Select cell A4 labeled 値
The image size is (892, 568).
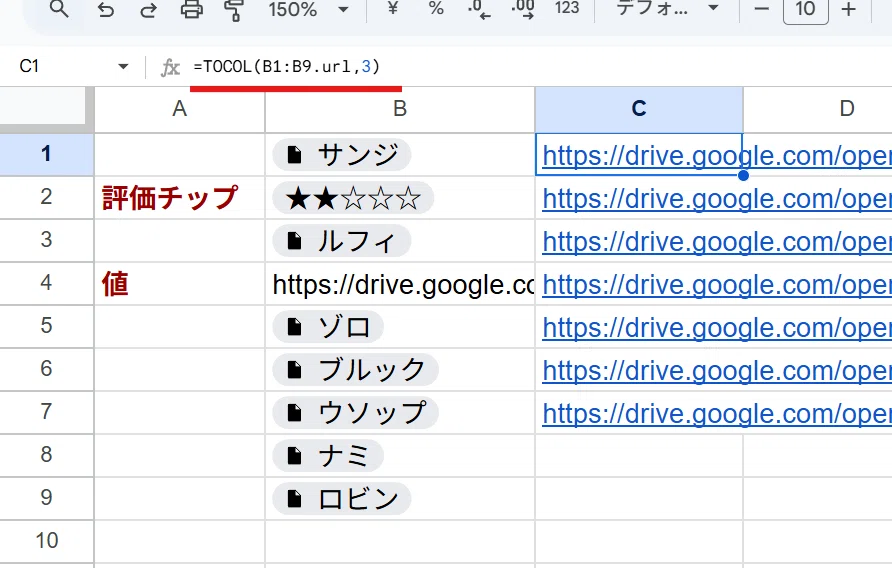(179, 283)
